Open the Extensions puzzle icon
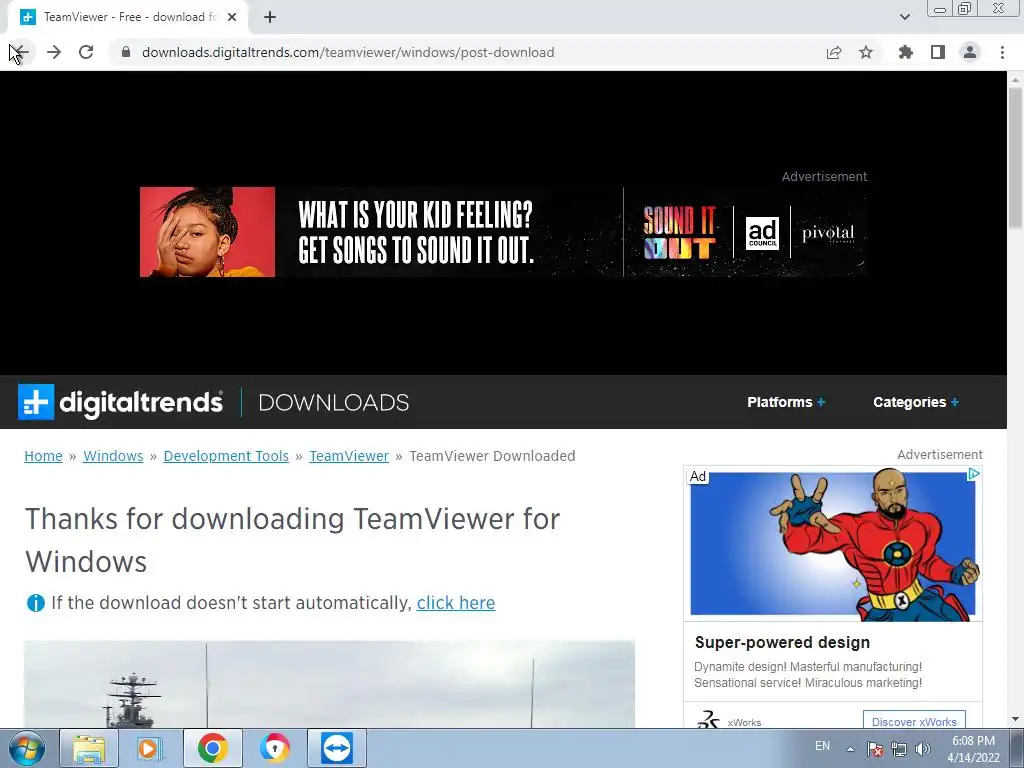1024x768 pixels. click(x=905, y=52)
